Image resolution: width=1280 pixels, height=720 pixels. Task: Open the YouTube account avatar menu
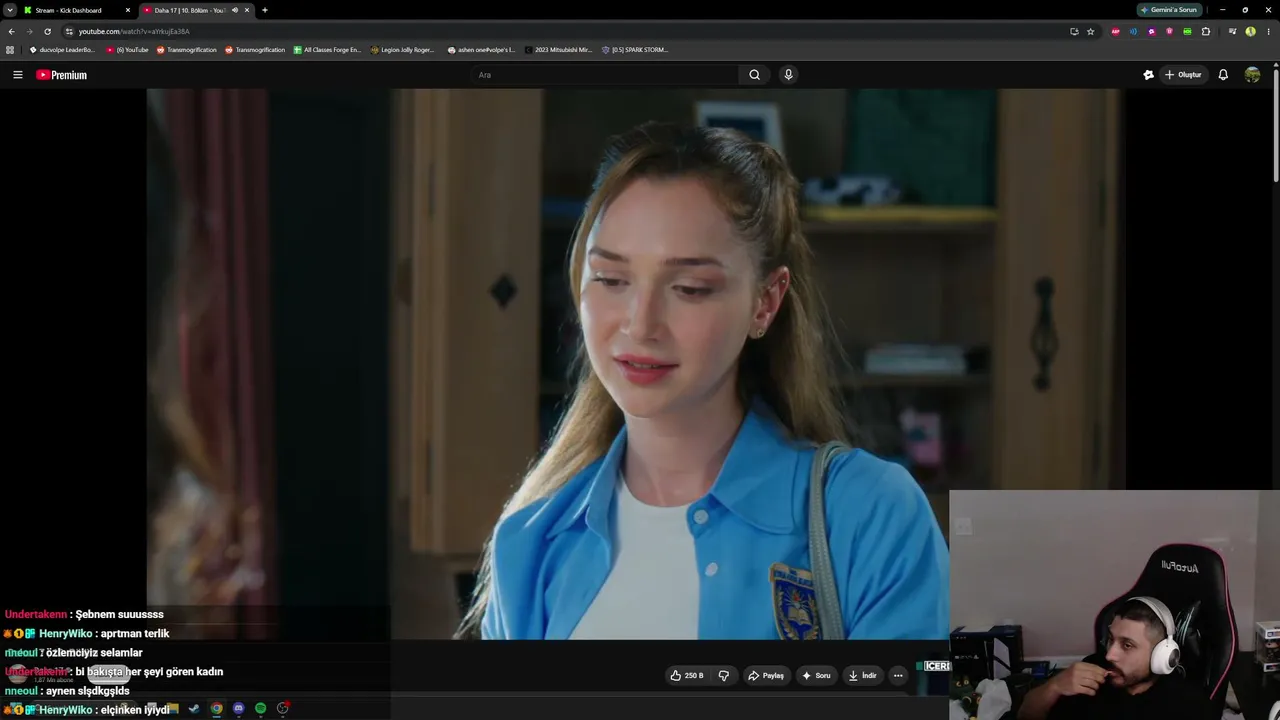[1252, 75]
